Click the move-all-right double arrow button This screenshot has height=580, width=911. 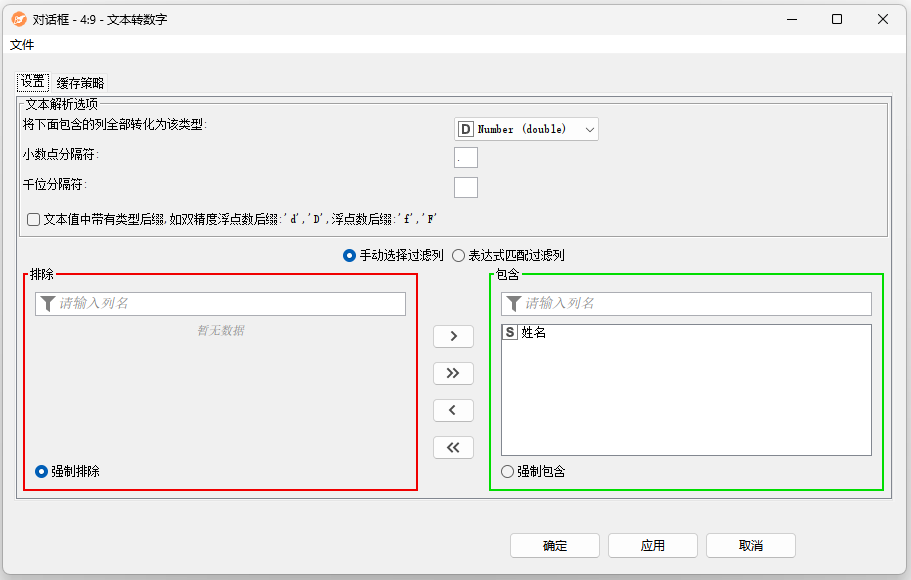tap(453, 373)
